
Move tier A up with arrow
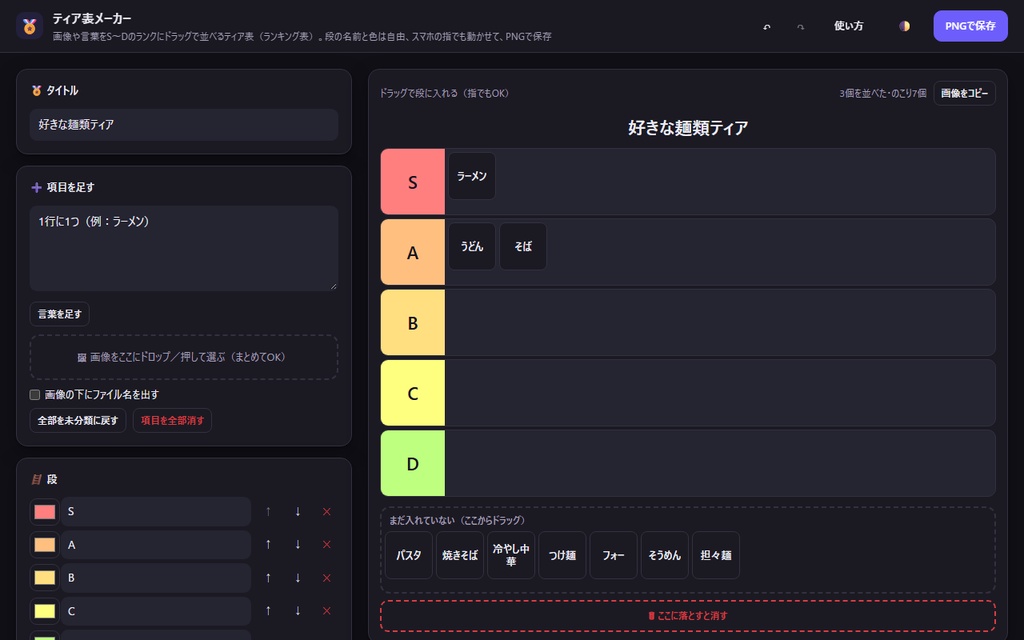point(268,545)
